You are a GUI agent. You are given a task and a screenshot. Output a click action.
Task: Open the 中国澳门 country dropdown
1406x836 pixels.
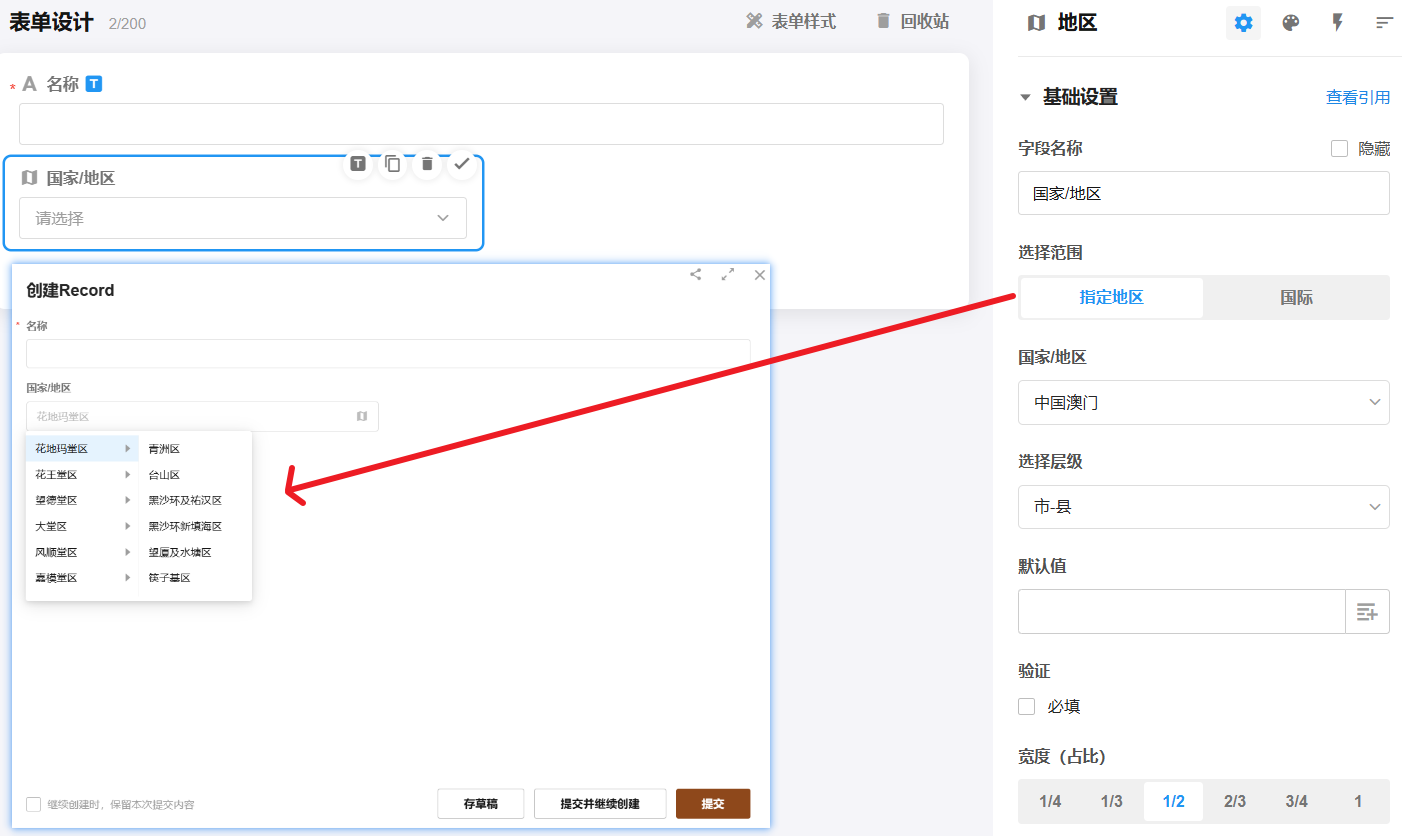(1203, 402)
